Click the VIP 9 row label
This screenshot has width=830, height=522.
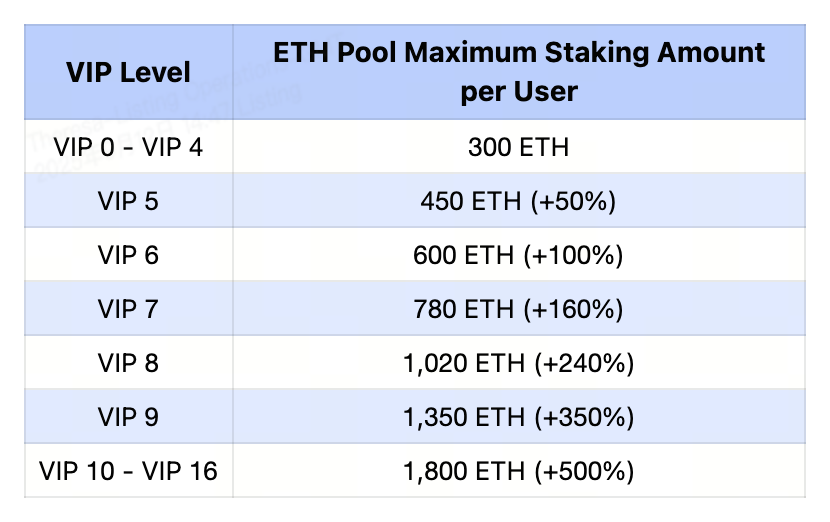[128, 417]
